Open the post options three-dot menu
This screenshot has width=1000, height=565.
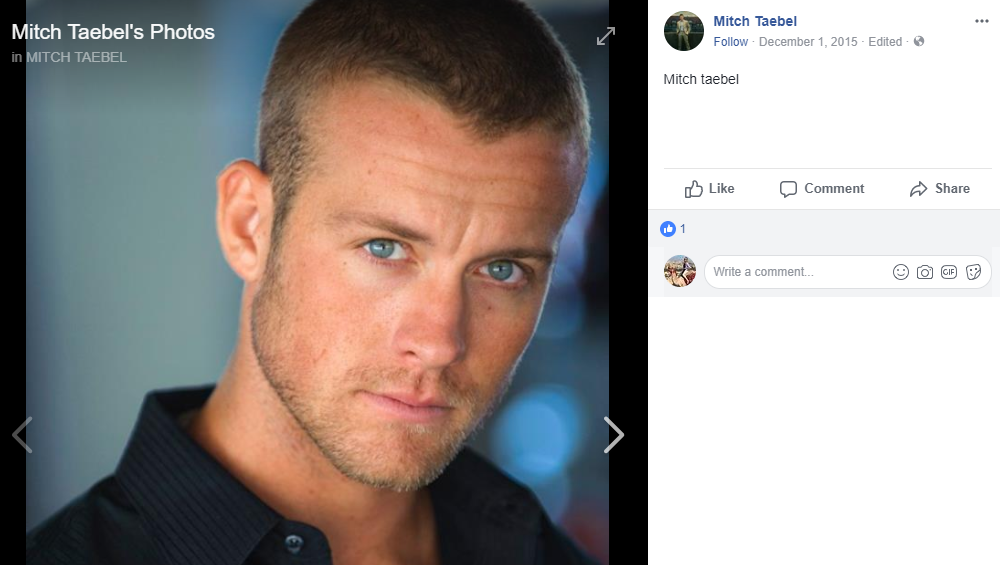(982, 21)
